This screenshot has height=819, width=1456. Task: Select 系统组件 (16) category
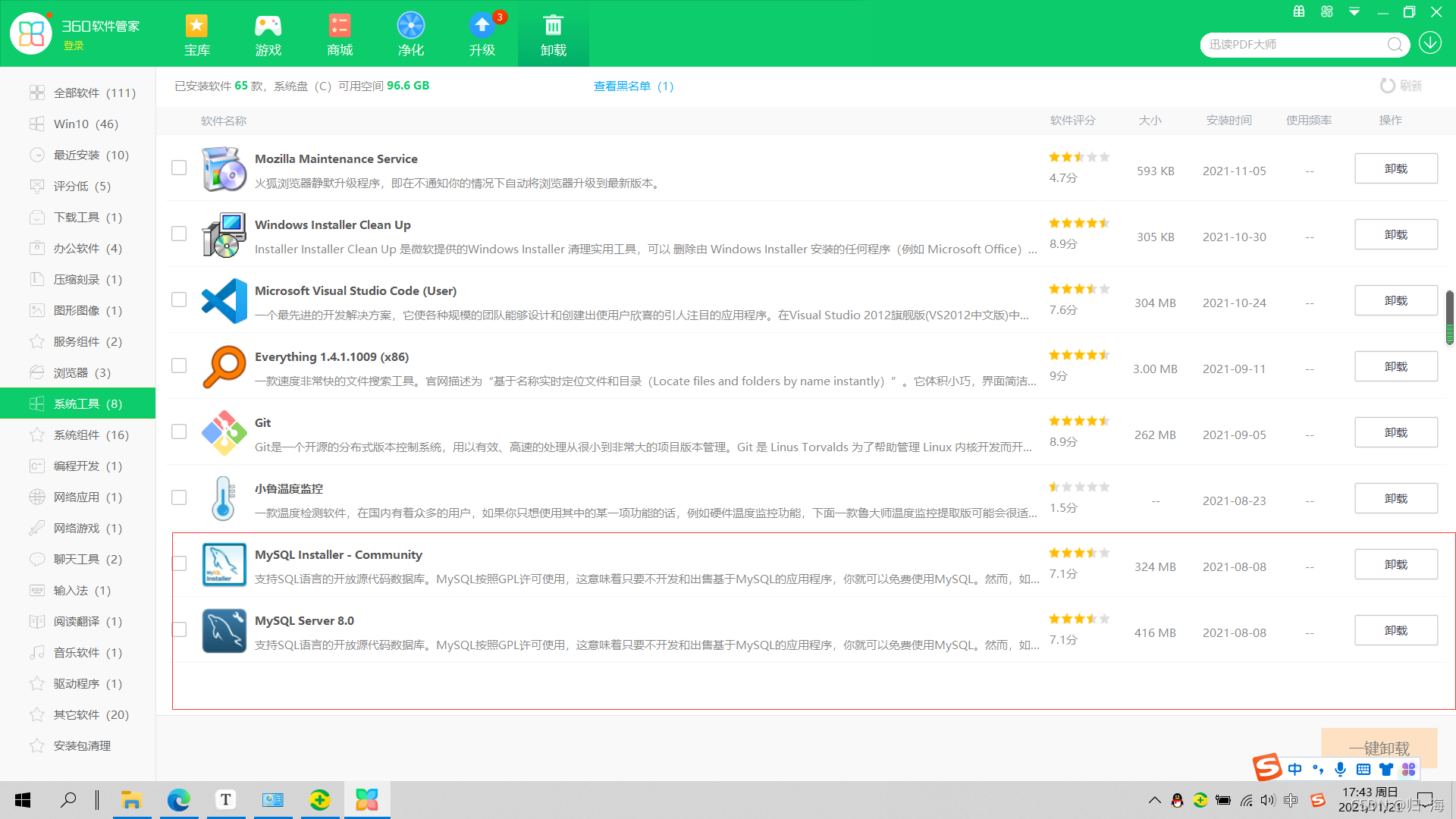[77, 435]
